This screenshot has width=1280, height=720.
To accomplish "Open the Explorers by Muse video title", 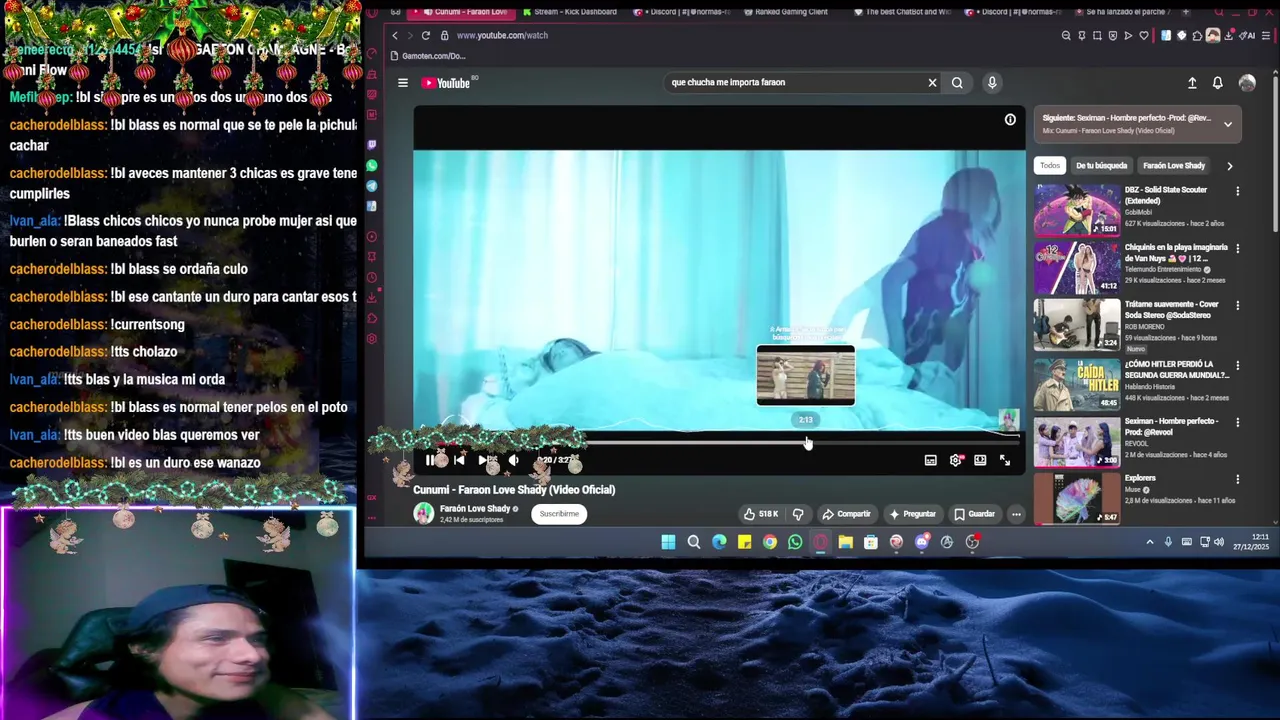I will click(x=1140, y=478).
